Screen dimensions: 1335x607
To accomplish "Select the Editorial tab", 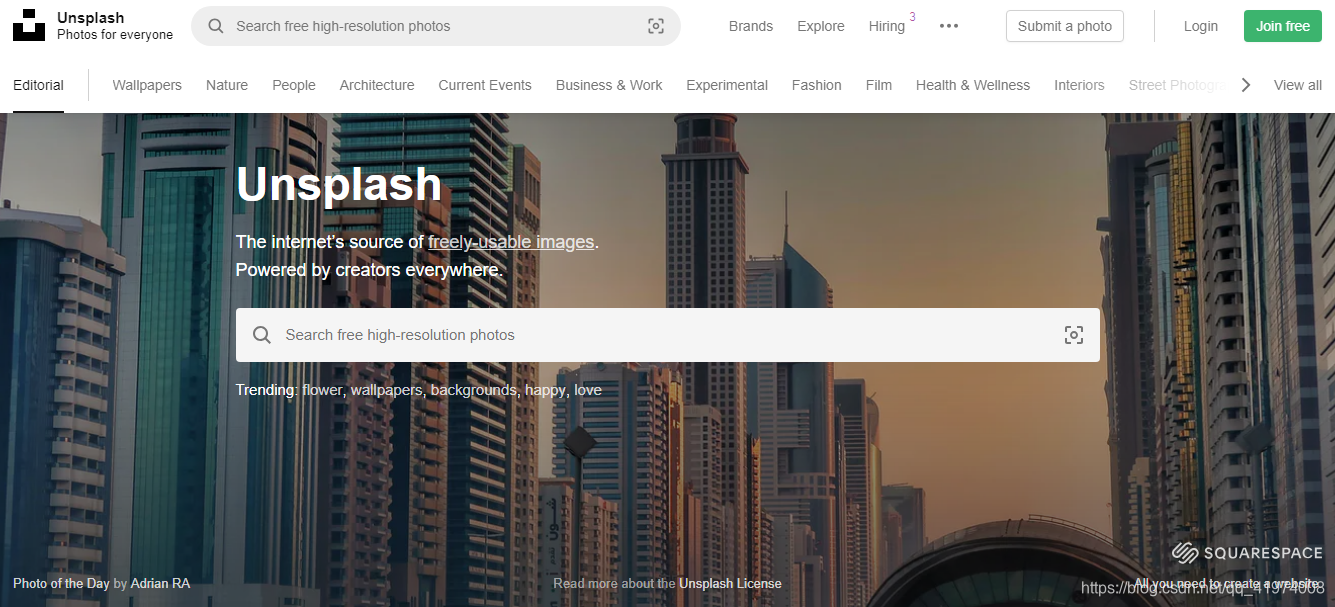I will tap(38, 85).
